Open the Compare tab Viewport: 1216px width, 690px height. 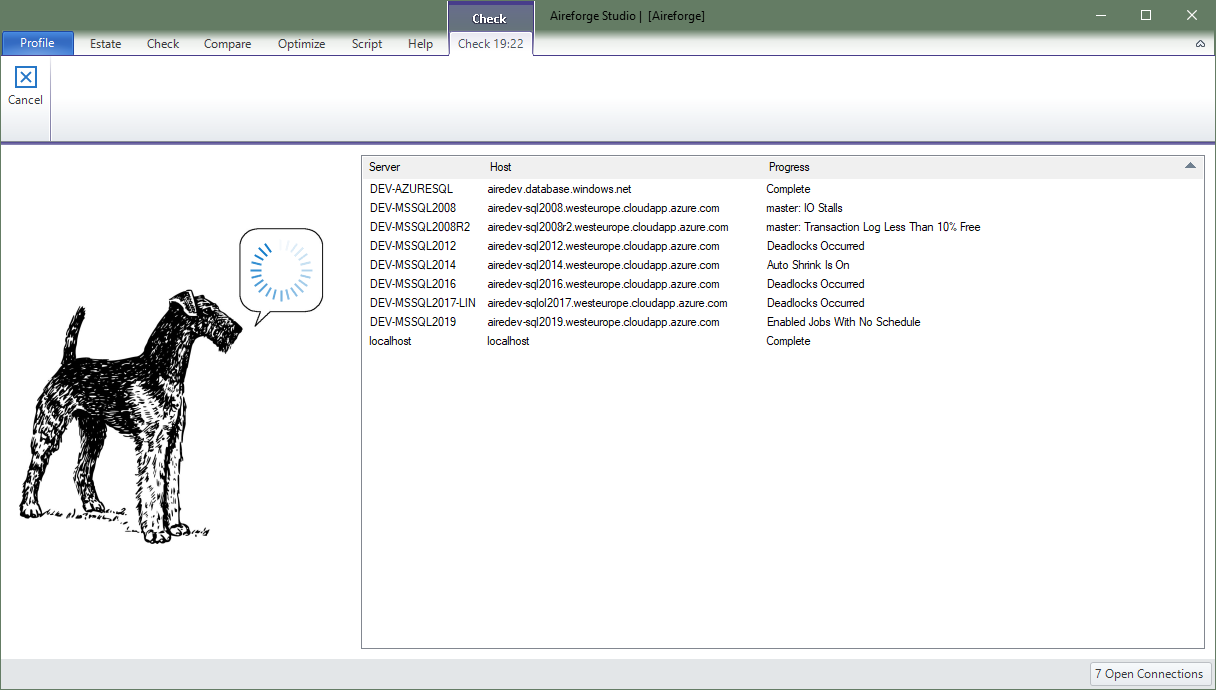[227, 43]
